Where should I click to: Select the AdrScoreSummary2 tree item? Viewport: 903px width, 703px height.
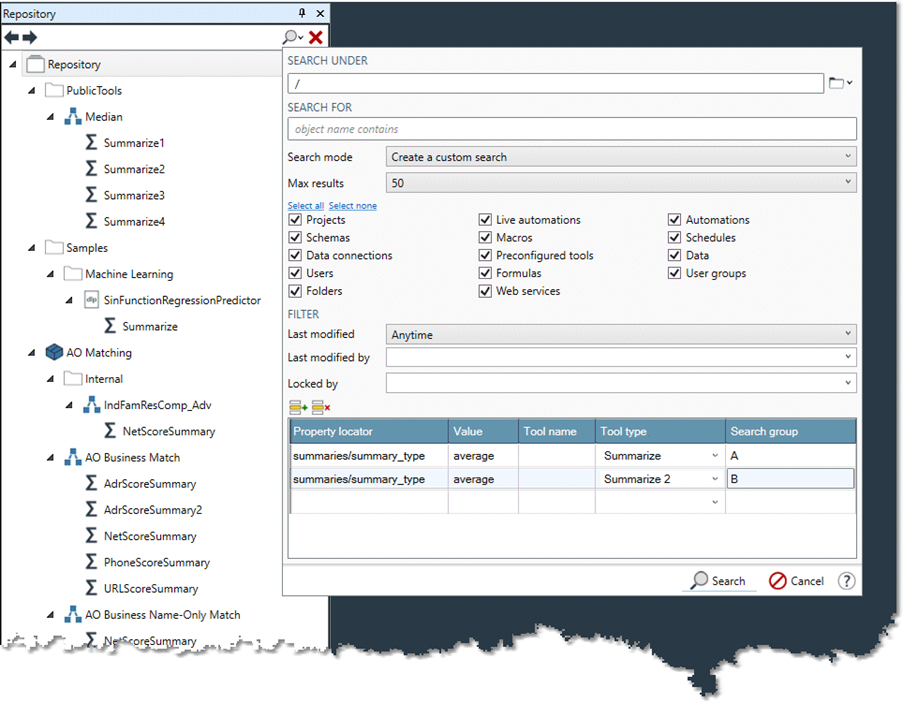click(x=152, y=510)
